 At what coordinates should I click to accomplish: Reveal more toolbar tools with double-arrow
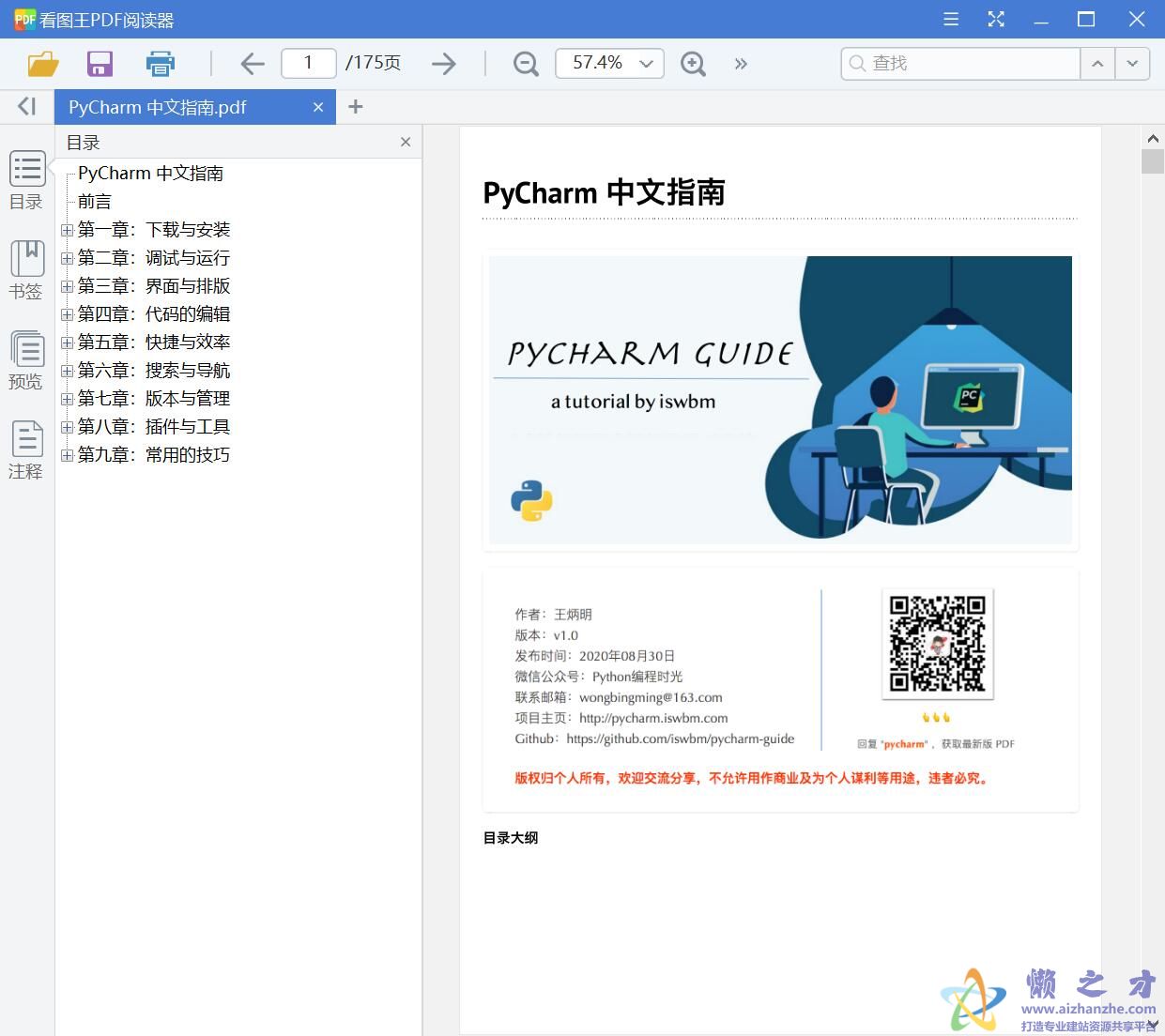(x=741, y=63)
